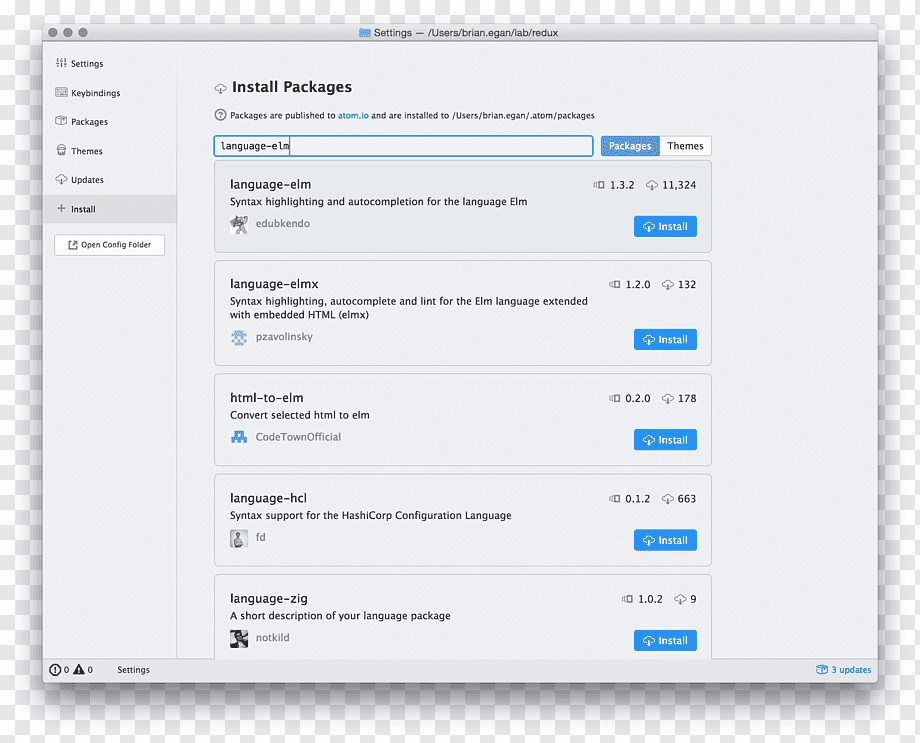Open the atom.io link
Viewport: 920px width, 743px height.
(x=353, y=116)
